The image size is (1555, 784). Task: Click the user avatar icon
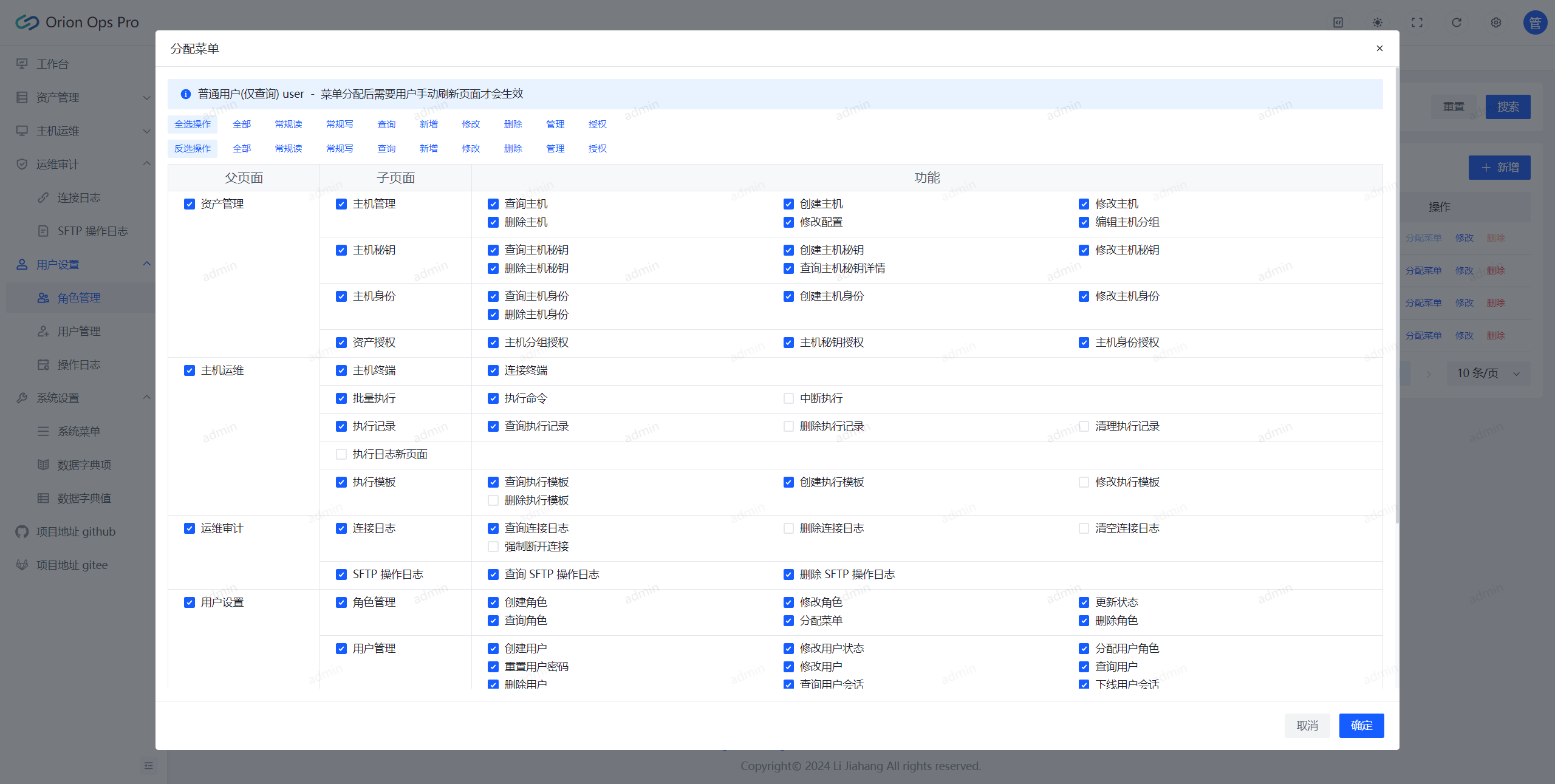point(1534,22)
